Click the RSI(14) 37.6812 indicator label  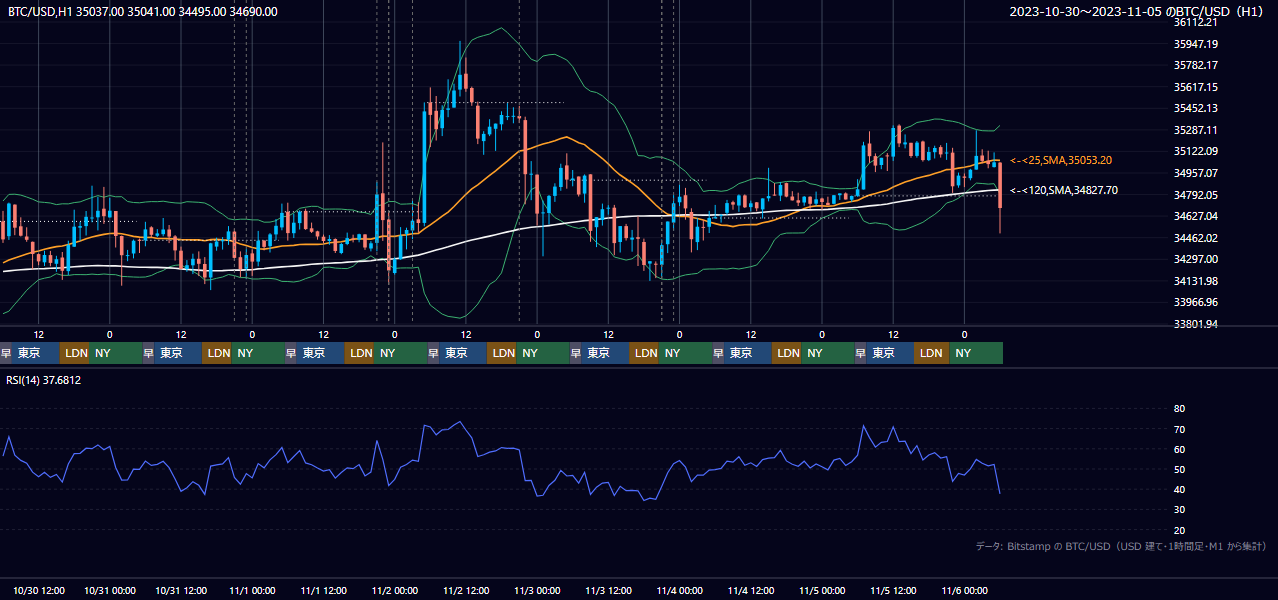click(44, 380)
